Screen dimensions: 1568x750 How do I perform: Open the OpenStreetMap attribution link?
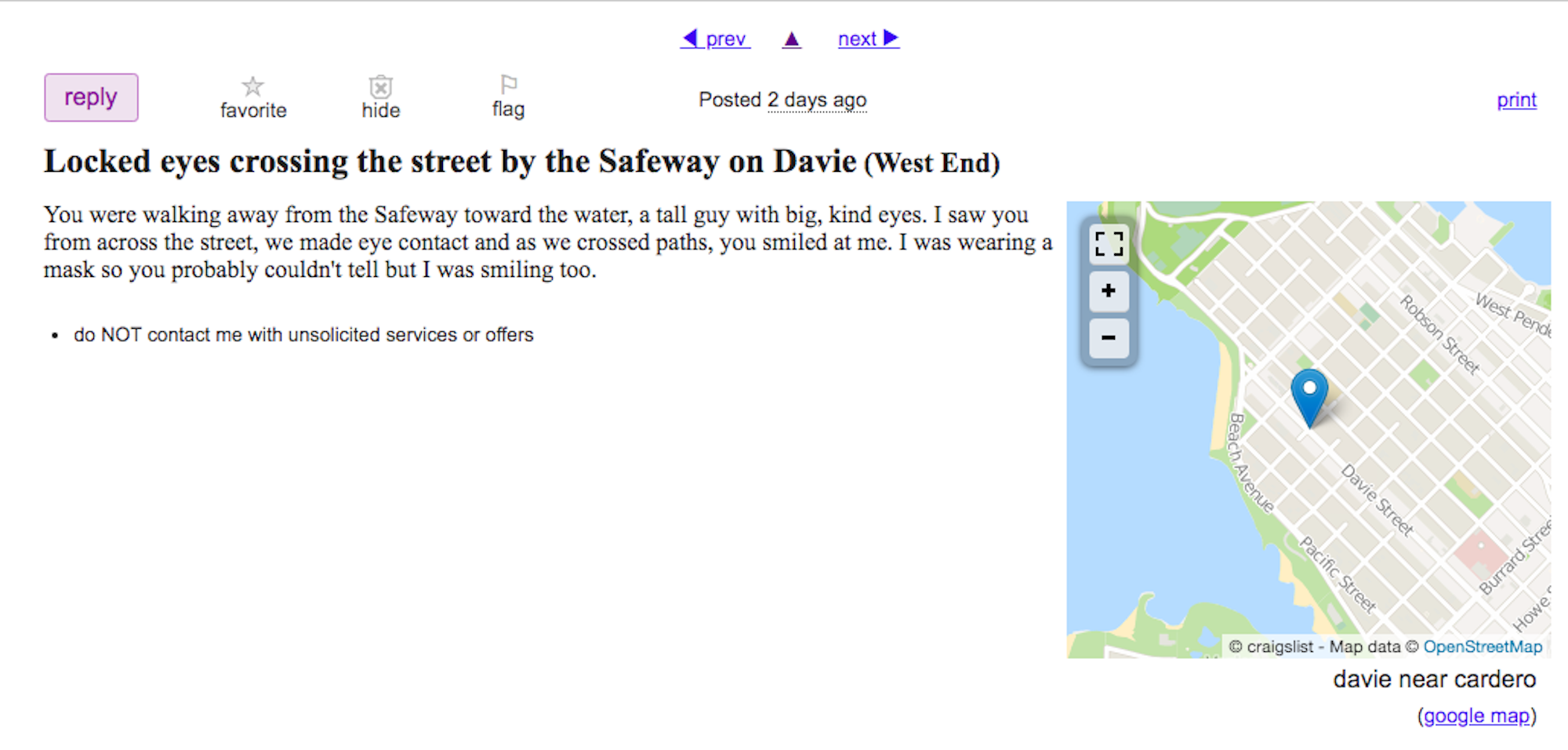click(1483, 646)
